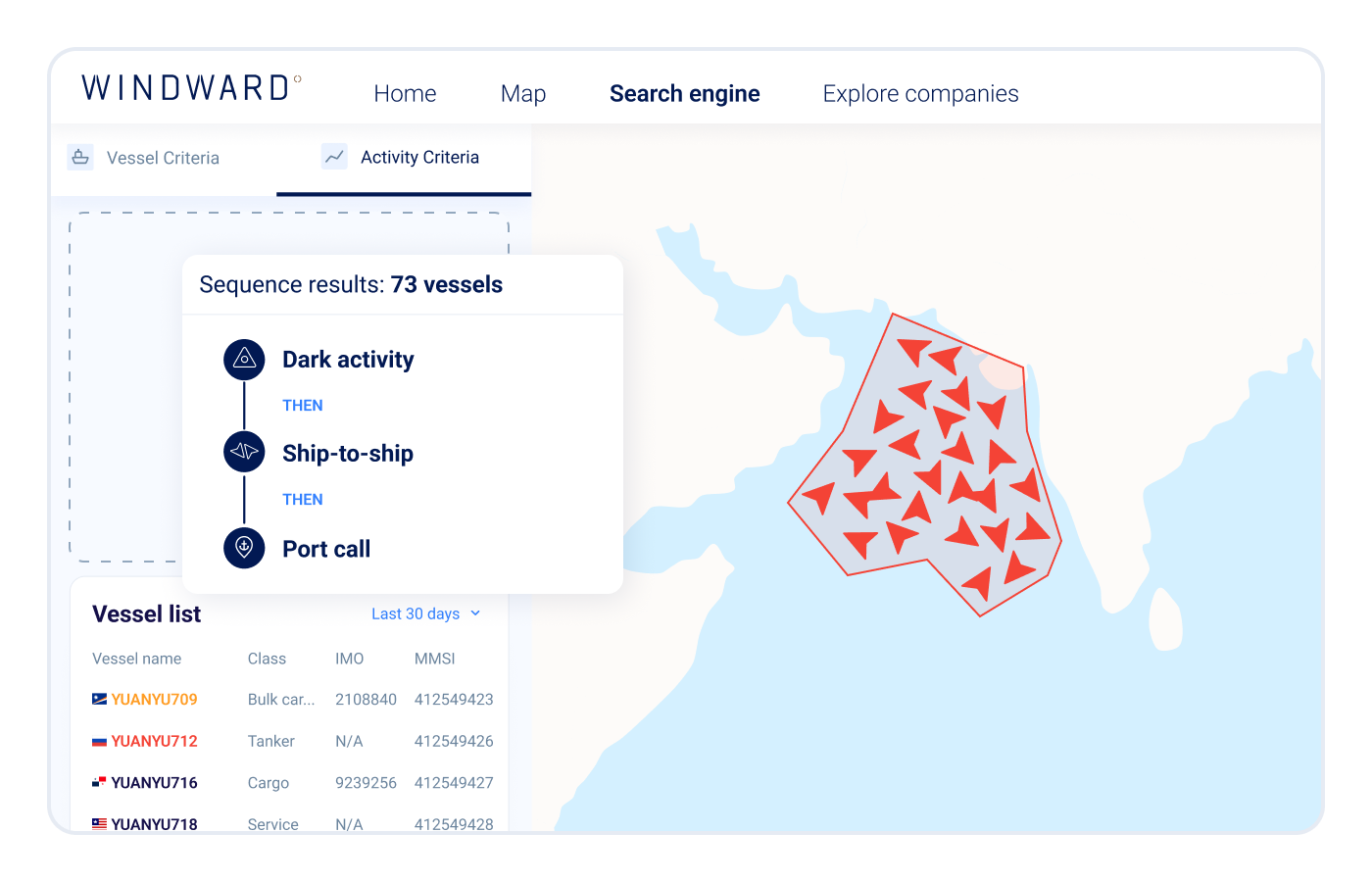
Task: Click the Windward logo
Action: [x=191, y=88]
